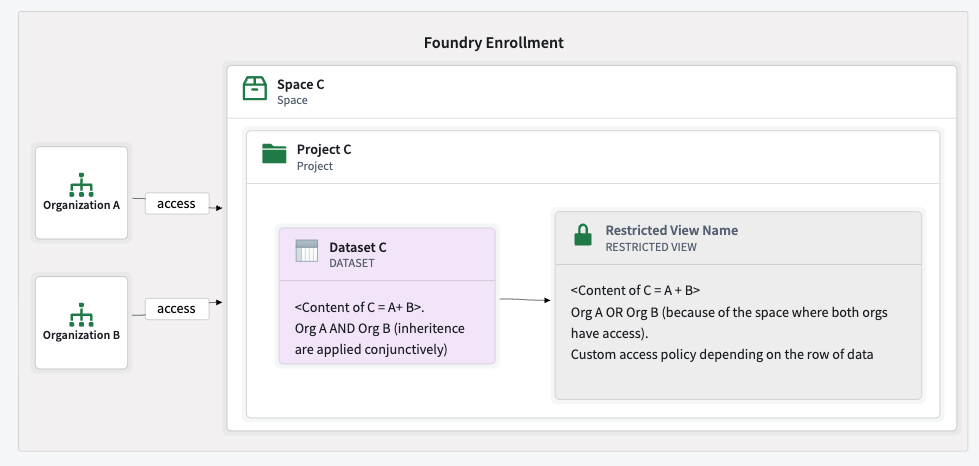Click the Organization B label text
Screen dimensions: 979x466
coord(81,335)
